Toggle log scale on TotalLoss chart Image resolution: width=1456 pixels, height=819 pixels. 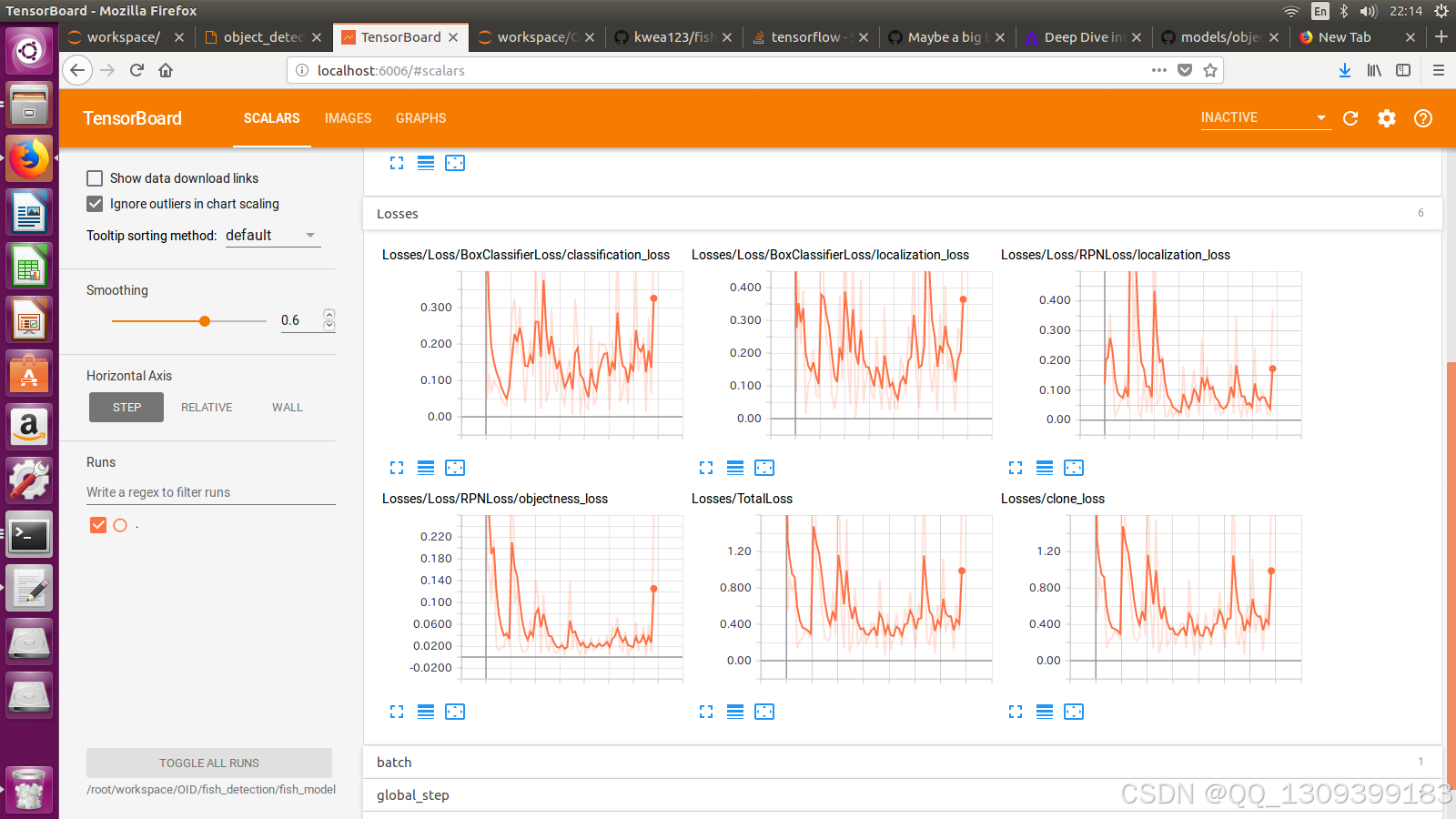click(x=735, y=712)
